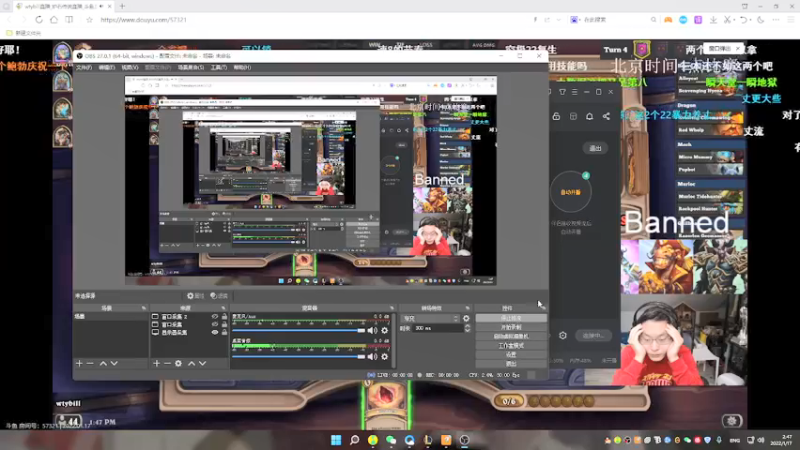The width and height of the screenshot is (800, 450).
Task: Enable 工作室模式 studio mode
Action: (511, 345)
